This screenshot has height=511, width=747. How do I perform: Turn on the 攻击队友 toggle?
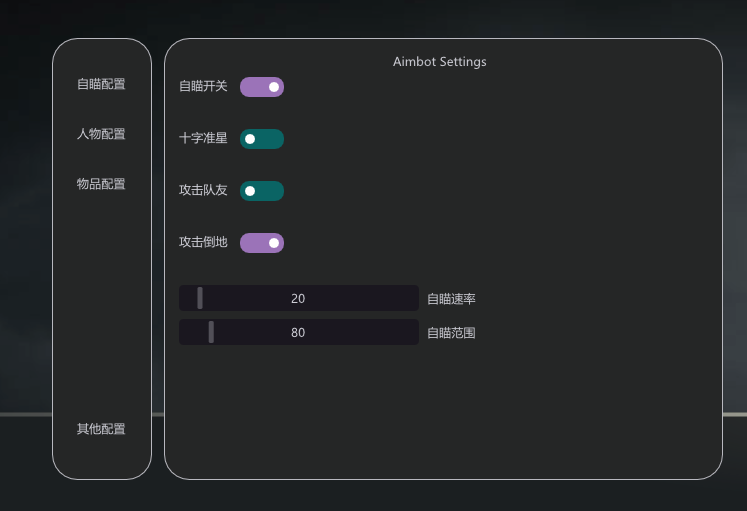click(x=262, y=191)
